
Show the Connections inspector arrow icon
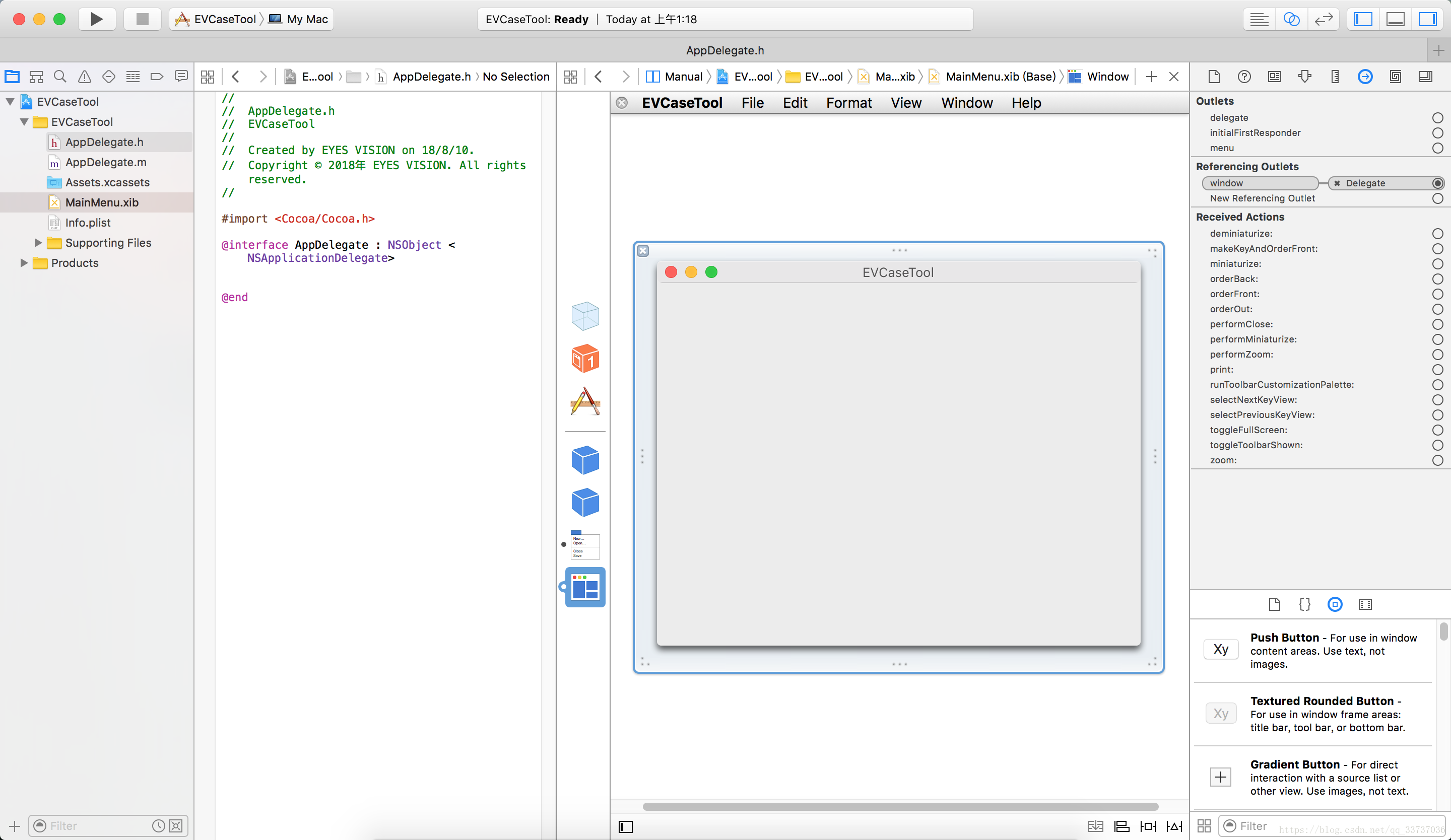[x=1365, y=77]
